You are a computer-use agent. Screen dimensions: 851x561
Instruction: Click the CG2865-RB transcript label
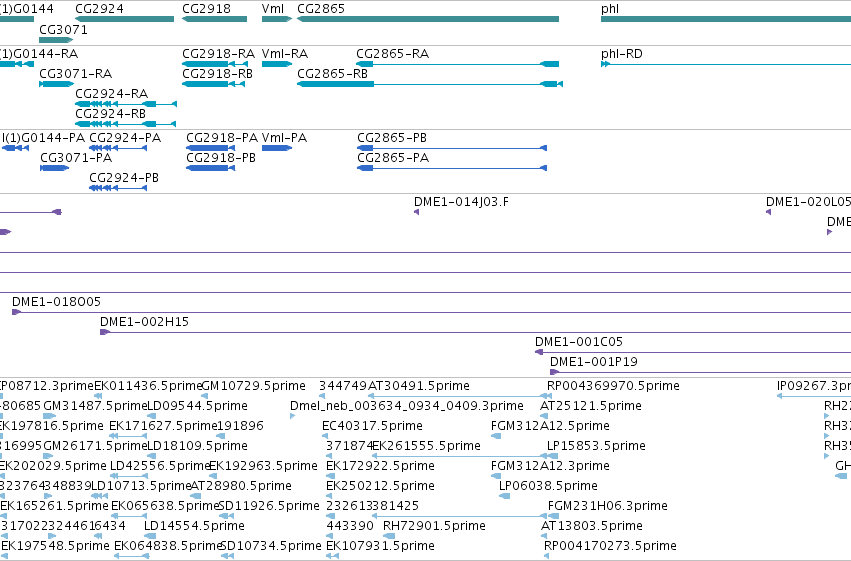(332, 74)
